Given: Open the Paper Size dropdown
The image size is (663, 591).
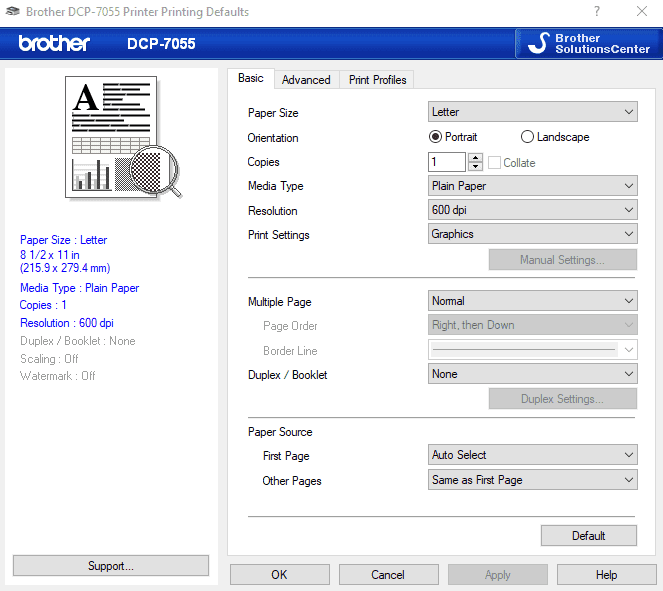Looking at the screenshot, I should tap(533, 112).
